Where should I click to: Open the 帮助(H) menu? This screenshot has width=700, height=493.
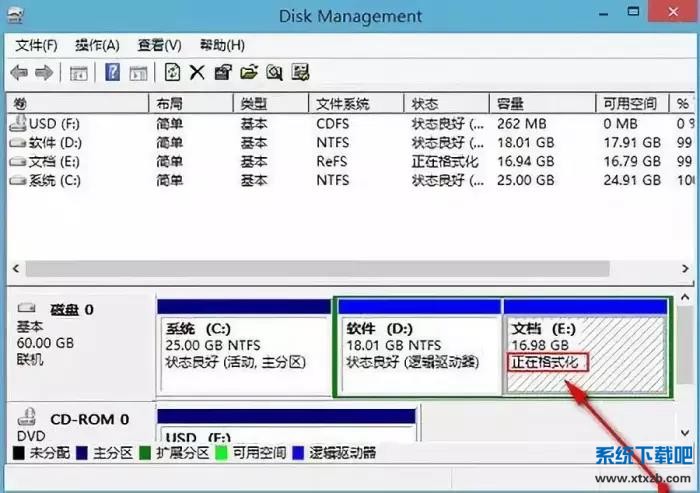pyautogui.click(x=222, y=45)
